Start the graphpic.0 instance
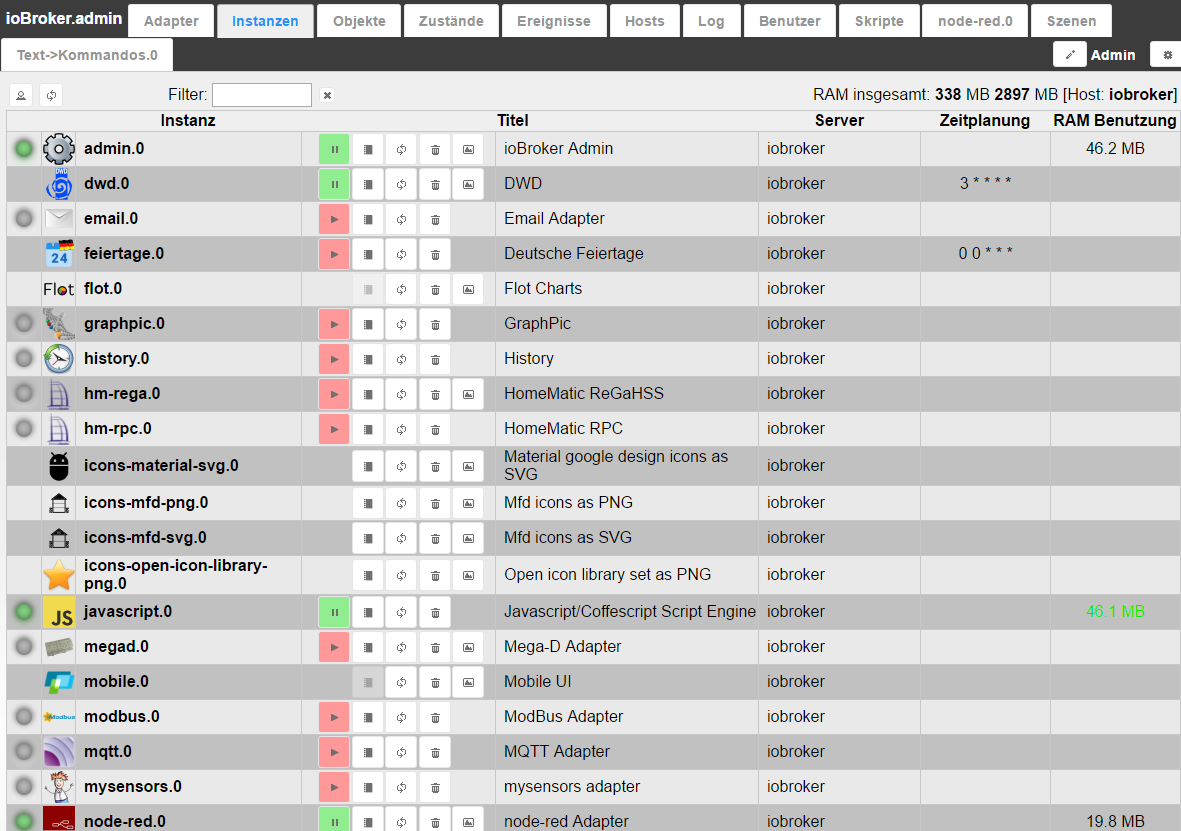This screenshot has height=831, width=1181. 334,324
